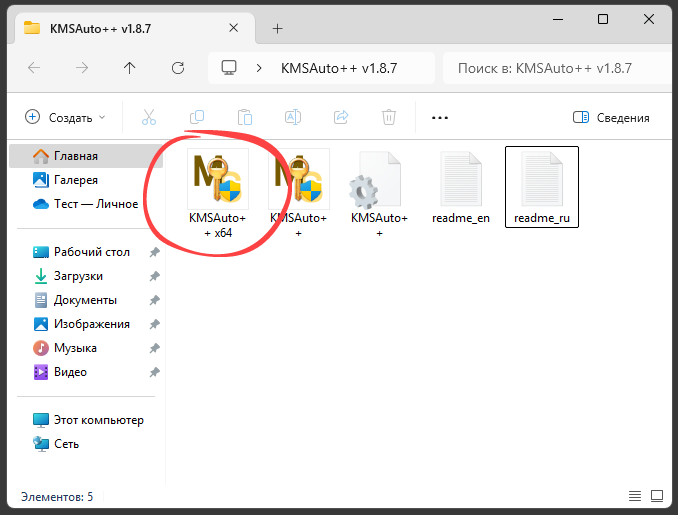Click the search field for KMSAuto++ v1.8.7
Viewport: 678px width, 515px height.
[x=557, y=68]
